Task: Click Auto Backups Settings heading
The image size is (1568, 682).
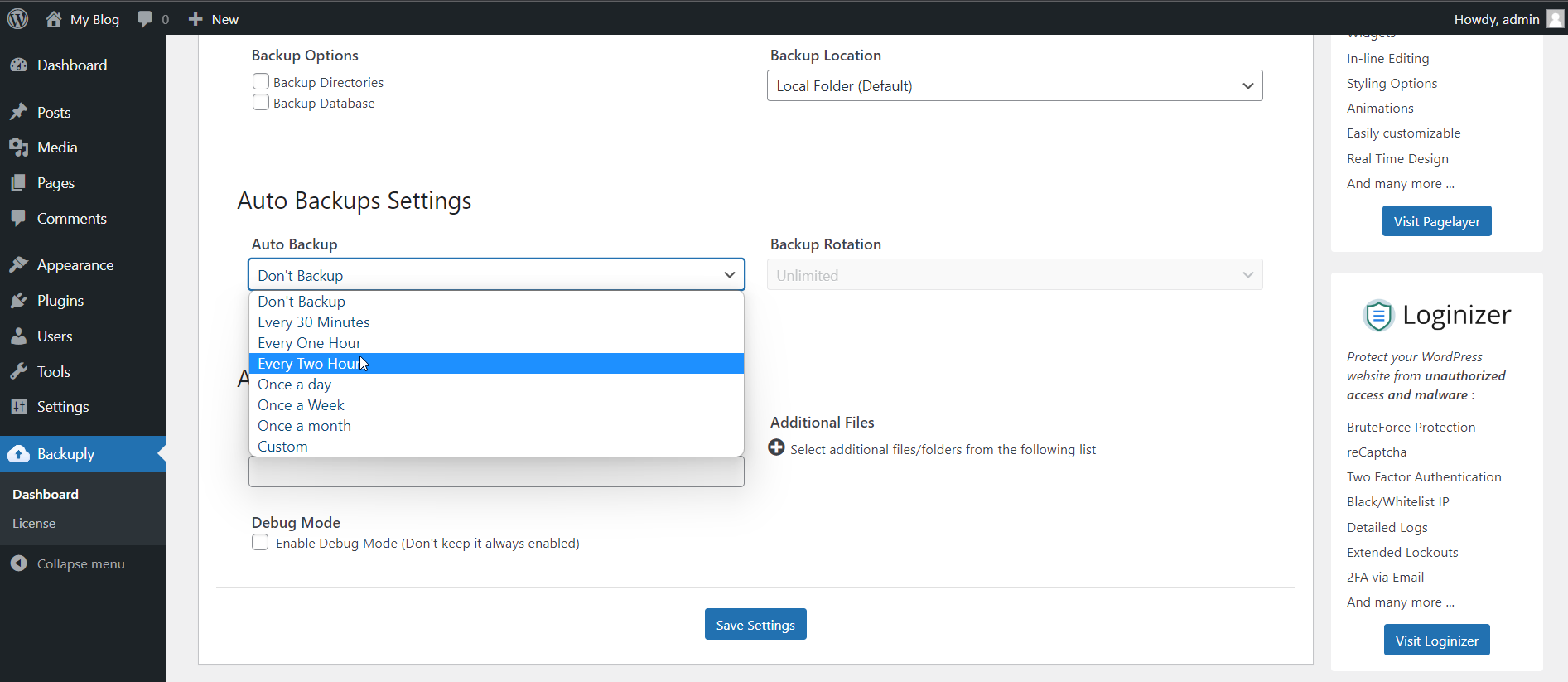Action: tap(355, 201)
